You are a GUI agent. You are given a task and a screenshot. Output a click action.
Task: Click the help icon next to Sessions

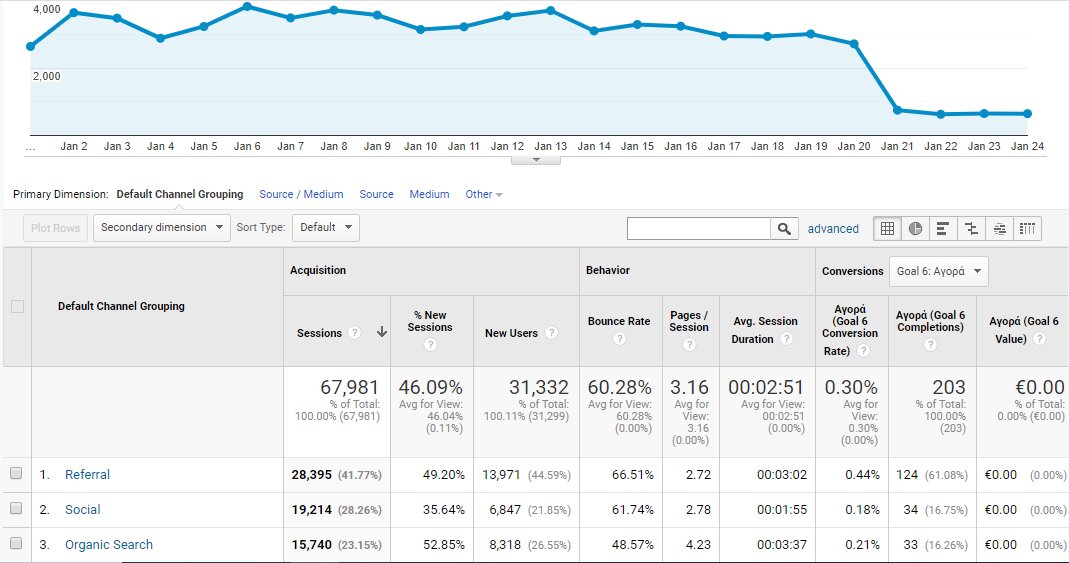coord(354,333)
